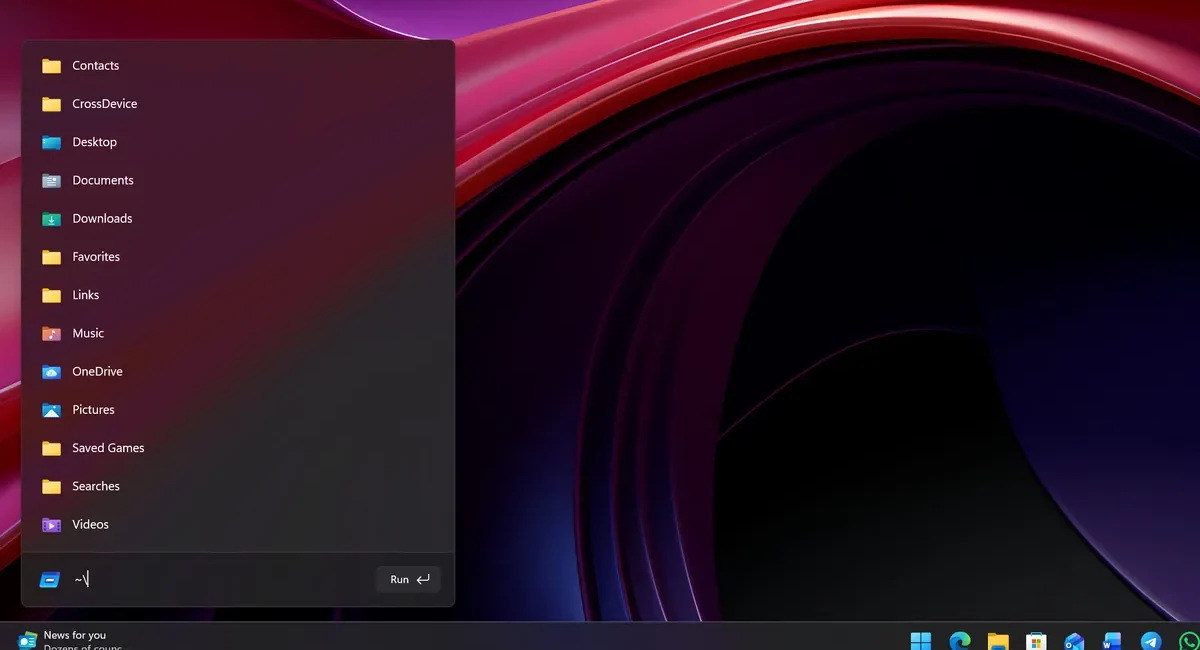The height and width of the screenshot is (650, 1200).
Task: Open the Contacts folder result
Action: coord(238,66)
